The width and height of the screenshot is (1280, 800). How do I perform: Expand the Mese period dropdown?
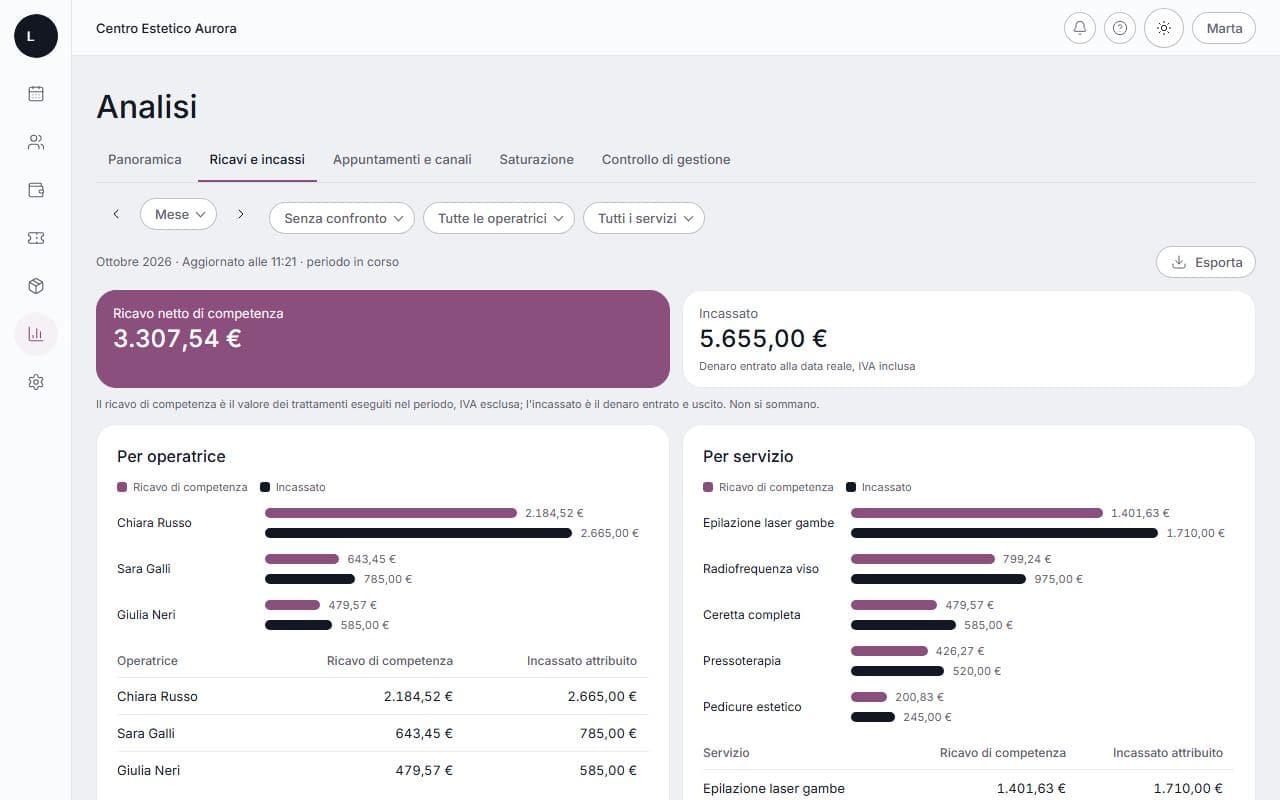pyautogui.click(x=179, y=214)
